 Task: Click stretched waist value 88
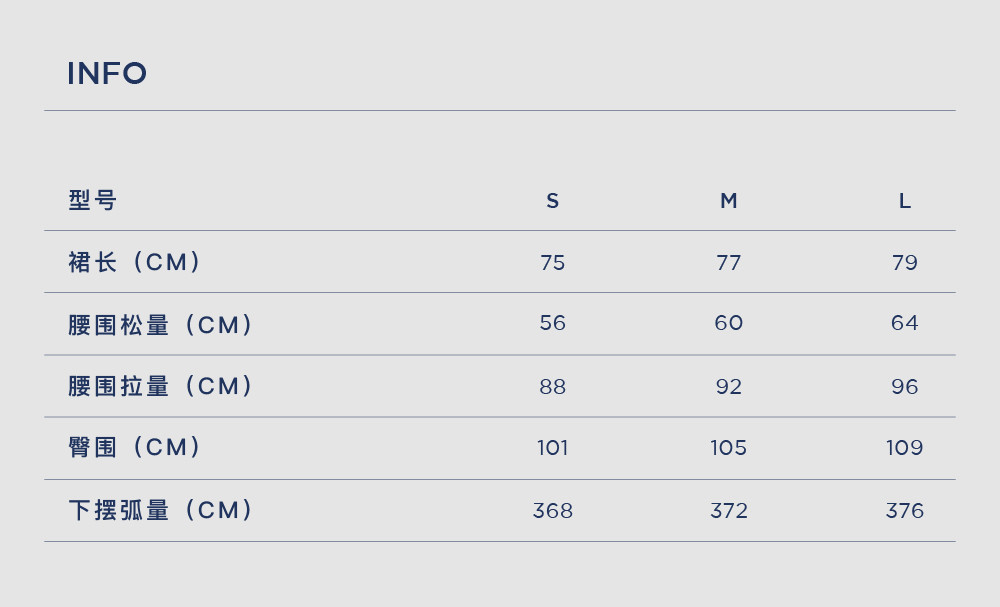553,386
